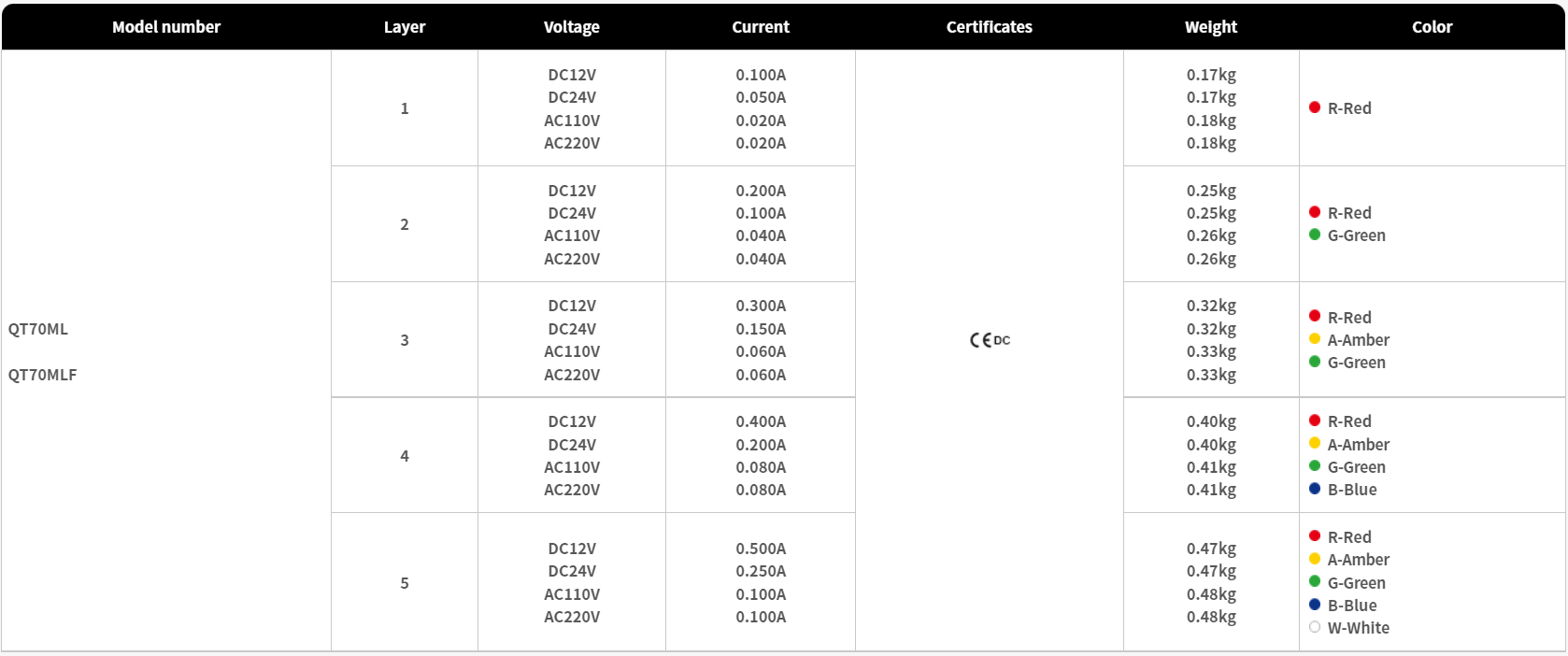
Task: Click the 0.500A current value
Action: (761, 549)
